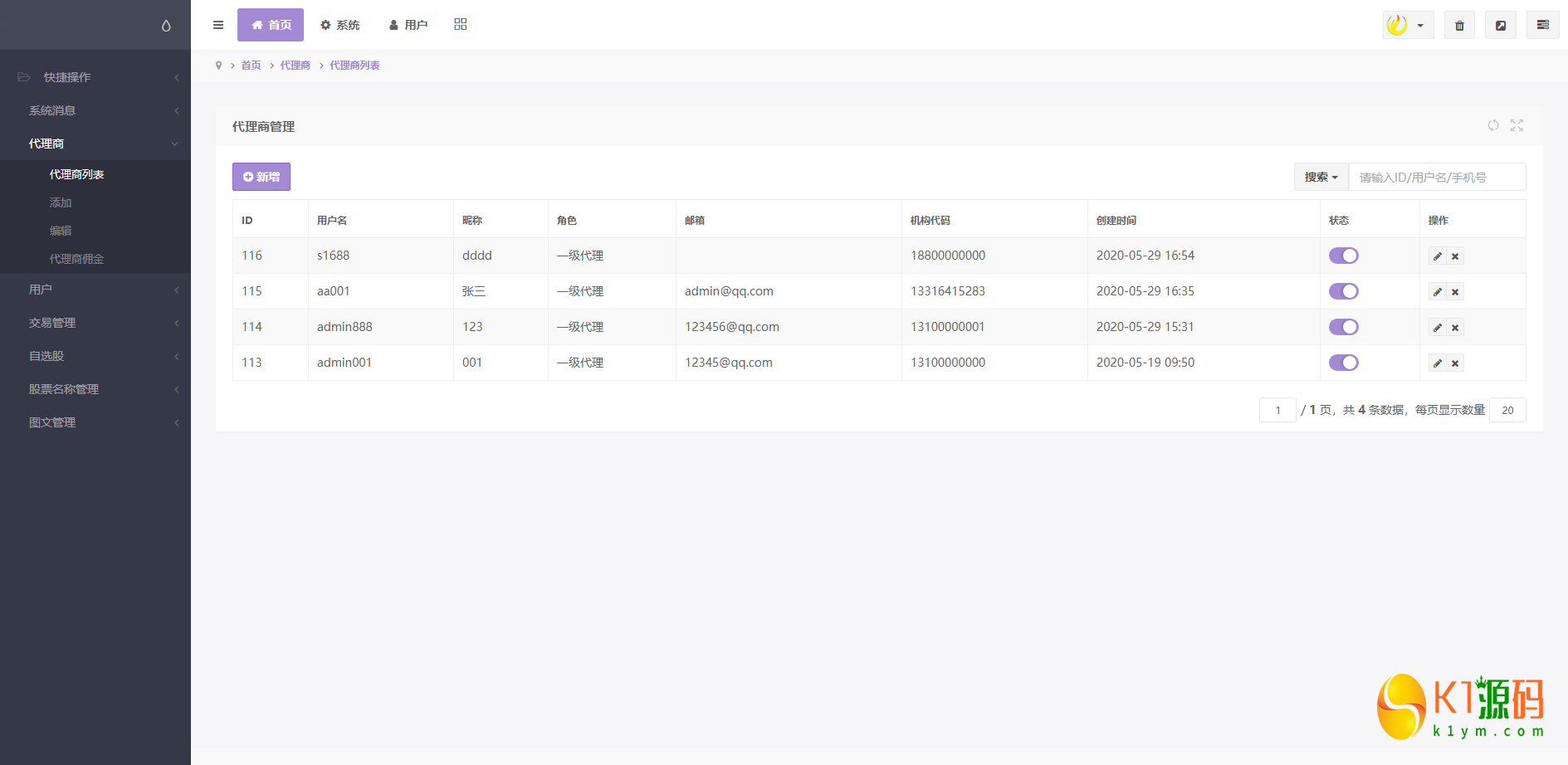1568x765 pixels.
Task: Go to 代理商 breadcrumb link
Action: click(x=296, y=66)
